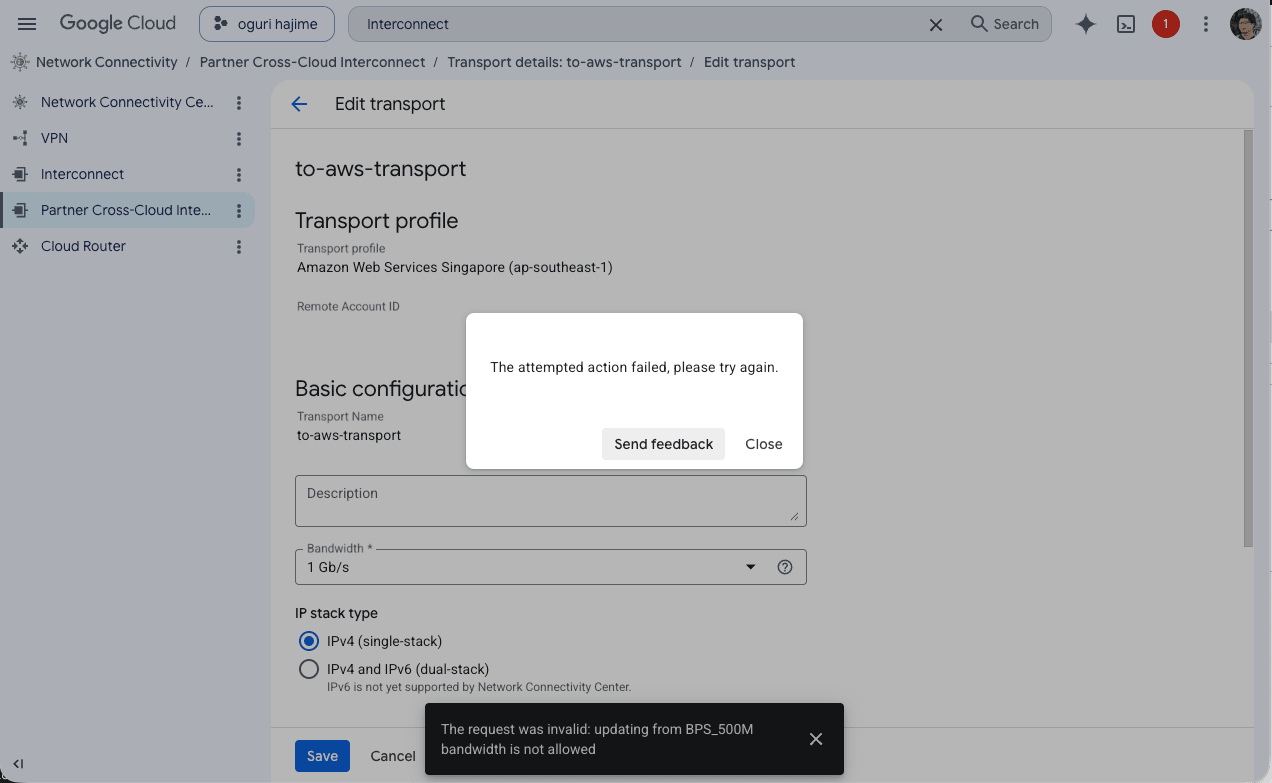Open Partner Cross-Cloud Interconnect in sidebar
This screenshot has width=1272, height=783.
tap(127, 210)
